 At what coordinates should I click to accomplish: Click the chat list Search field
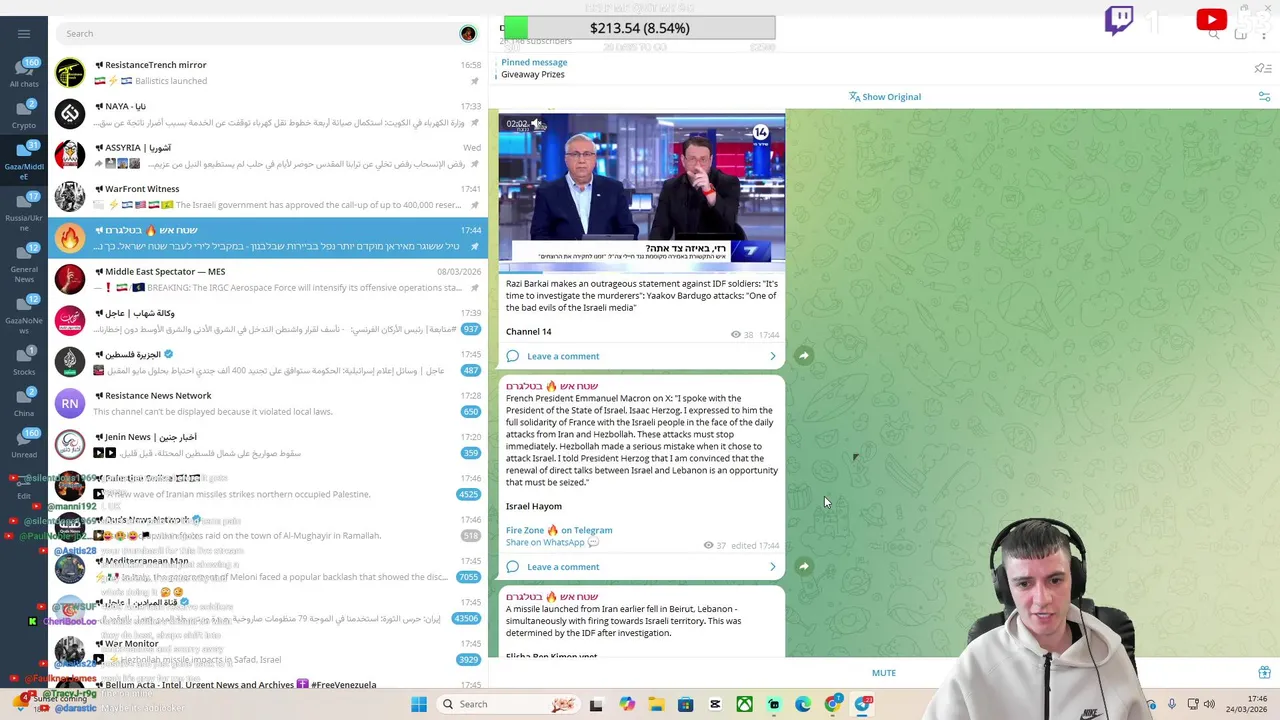[258, 33]
